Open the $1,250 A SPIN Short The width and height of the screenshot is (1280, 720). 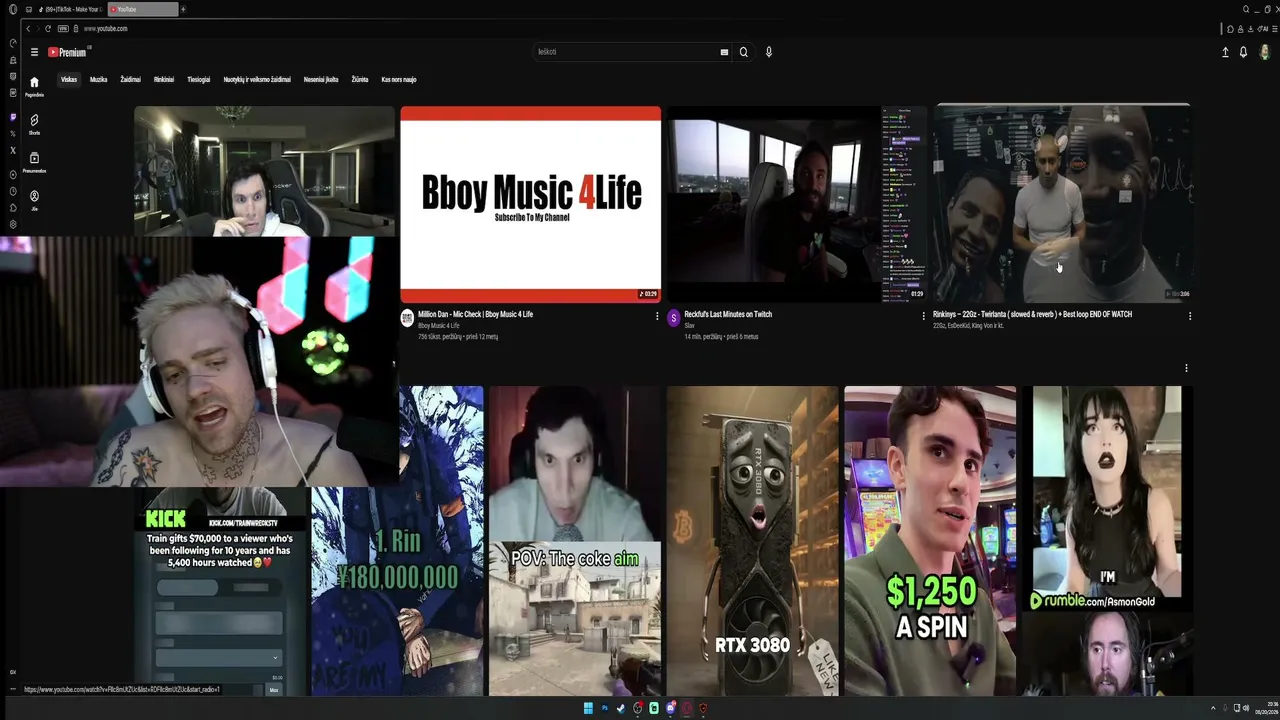(930, 541)
